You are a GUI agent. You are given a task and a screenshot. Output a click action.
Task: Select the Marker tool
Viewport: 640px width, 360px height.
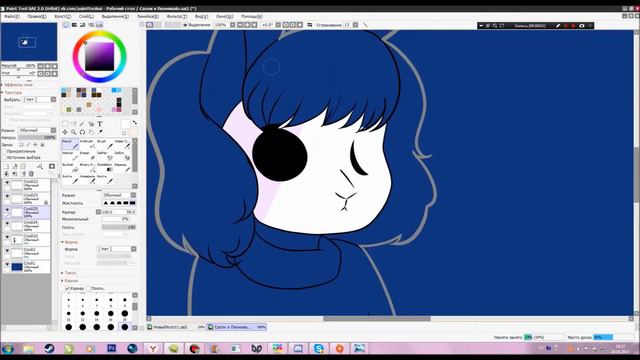point(70,156)
